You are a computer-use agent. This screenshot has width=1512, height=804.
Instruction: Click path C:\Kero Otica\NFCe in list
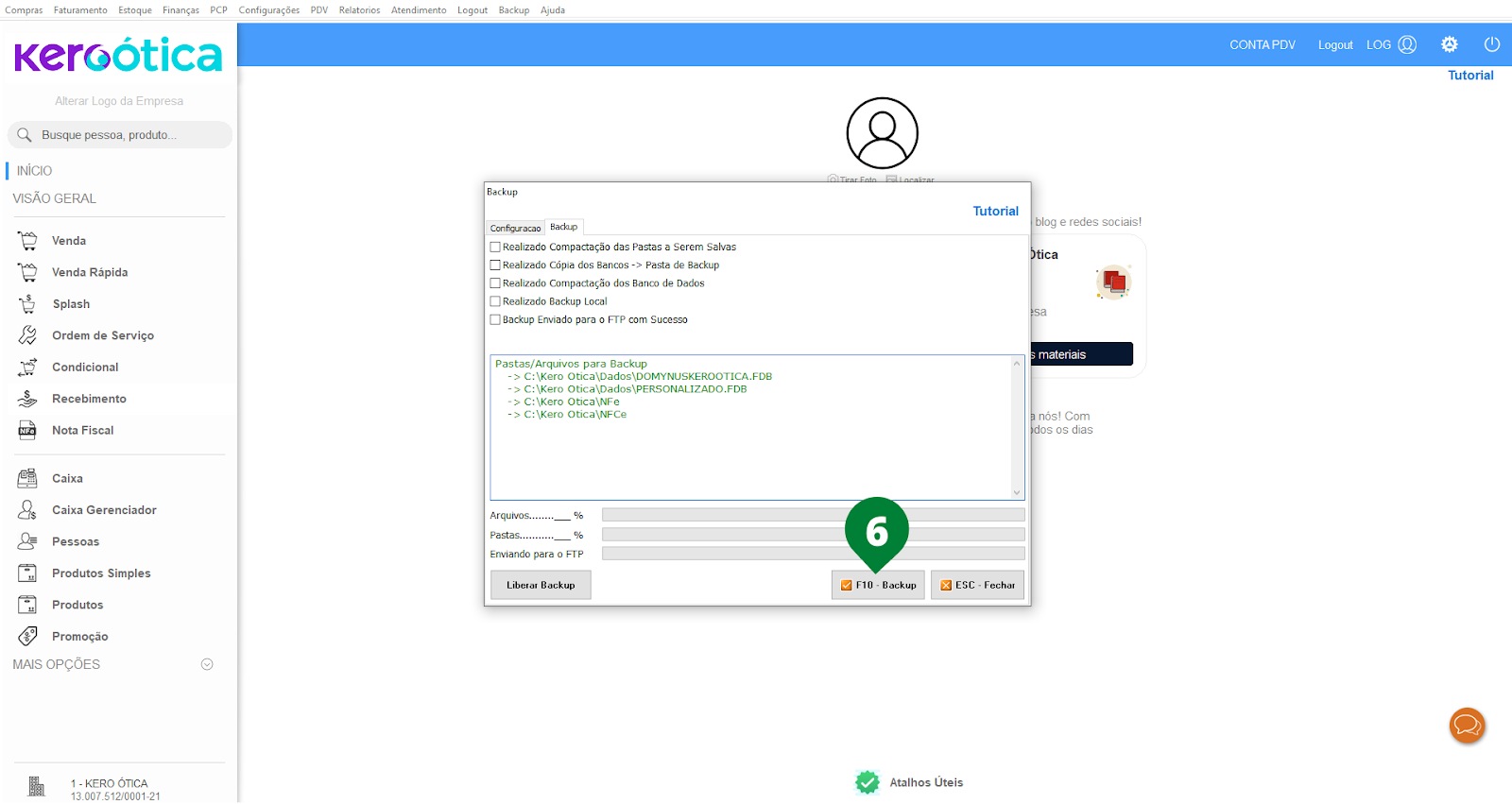point(575,415)
